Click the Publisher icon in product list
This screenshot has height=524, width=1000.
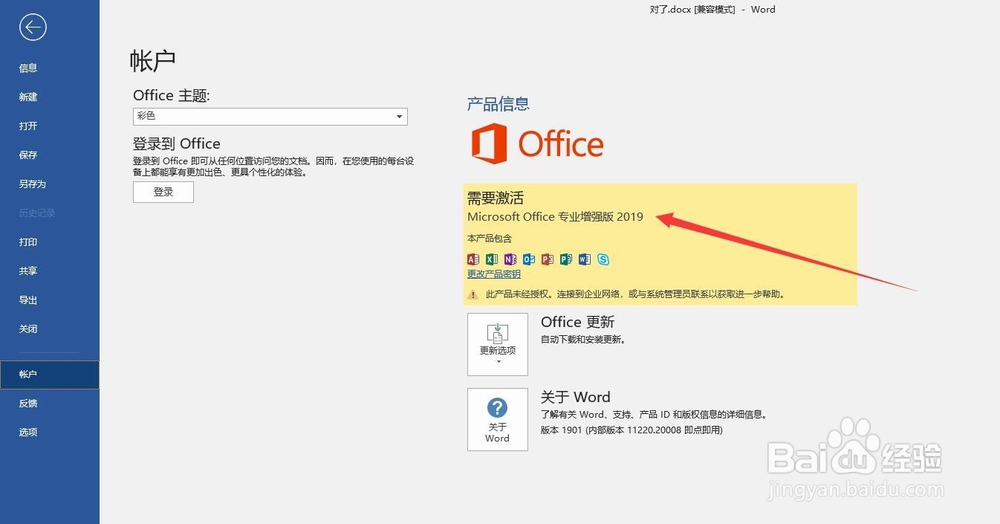pos(566,259)
